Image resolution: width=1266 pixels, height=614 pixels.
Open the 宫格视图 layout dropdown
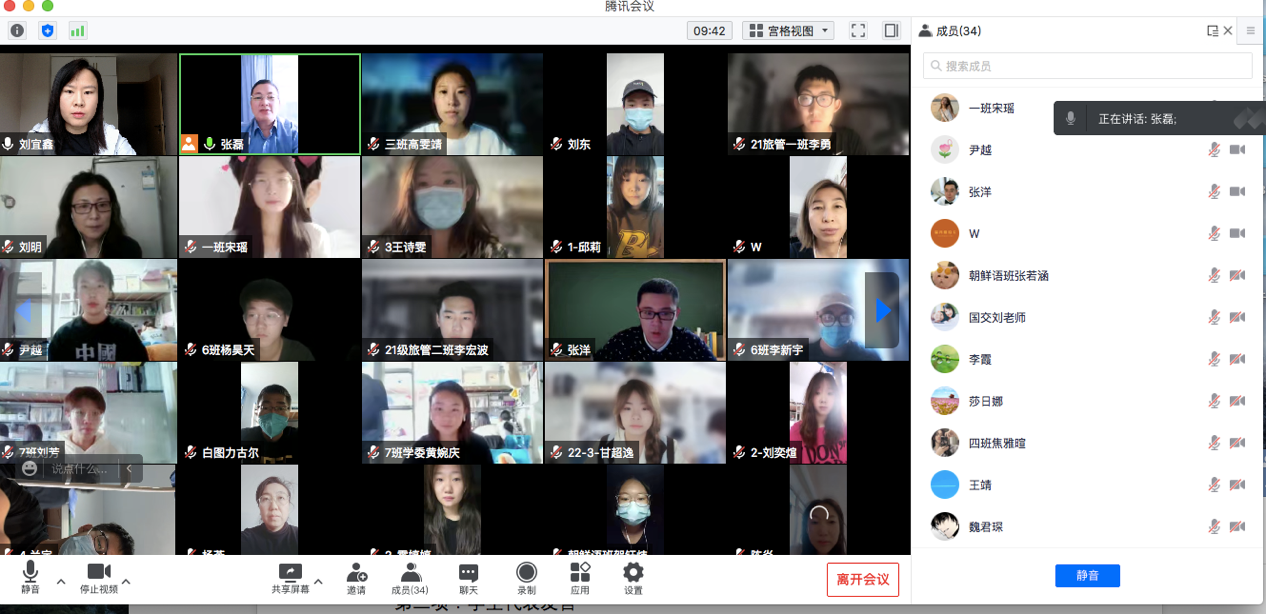[x=789, y=31]
